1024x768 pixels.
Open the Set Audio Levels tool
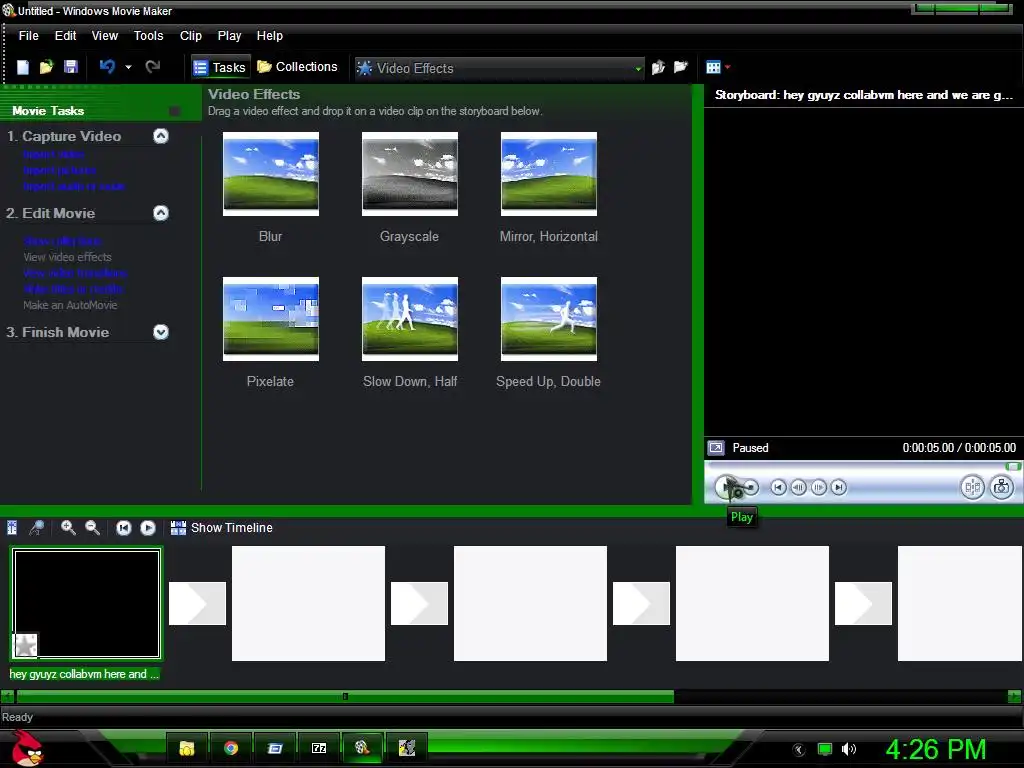click(12, 528)
